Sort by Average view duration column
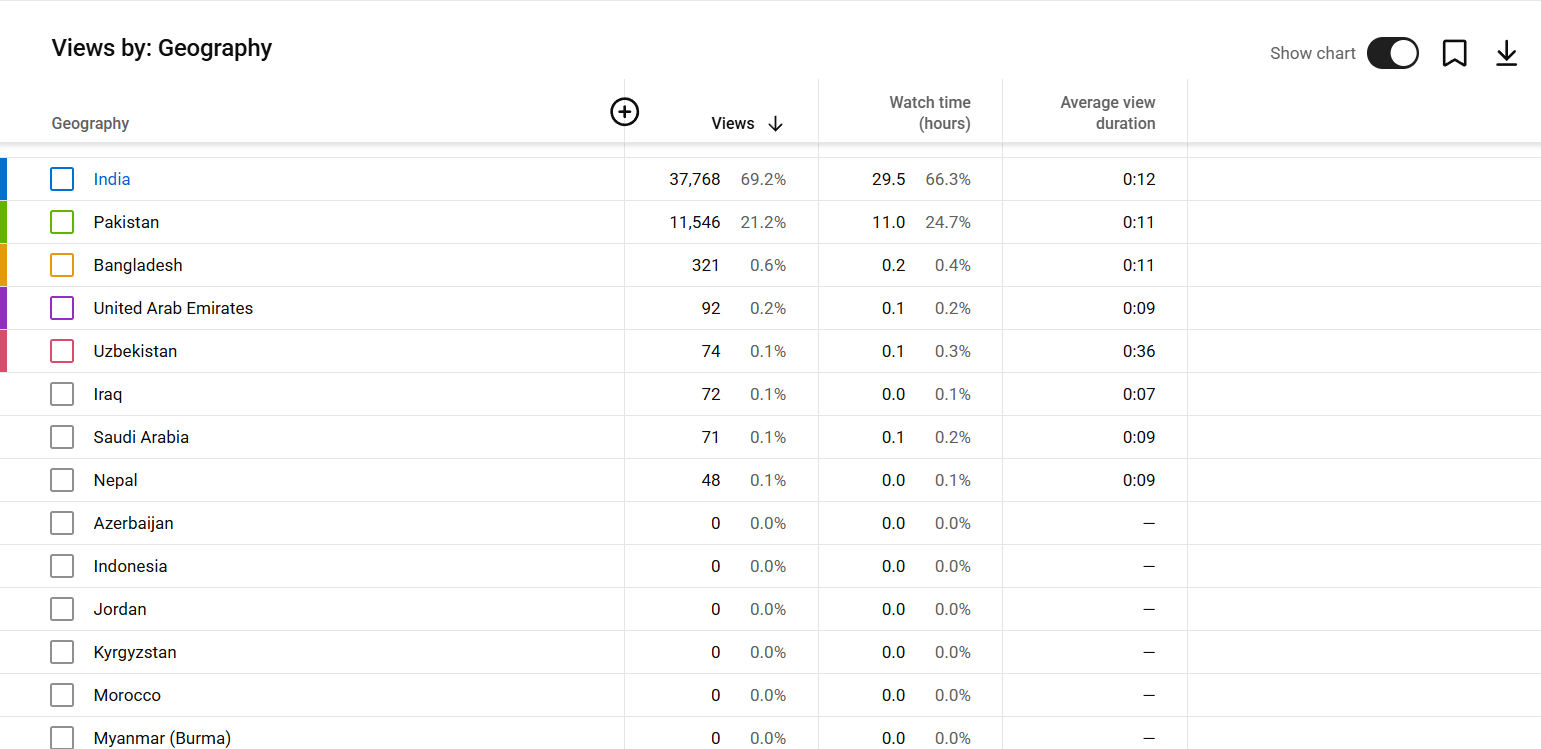 pyautogui.click(x=1107, y=113)
